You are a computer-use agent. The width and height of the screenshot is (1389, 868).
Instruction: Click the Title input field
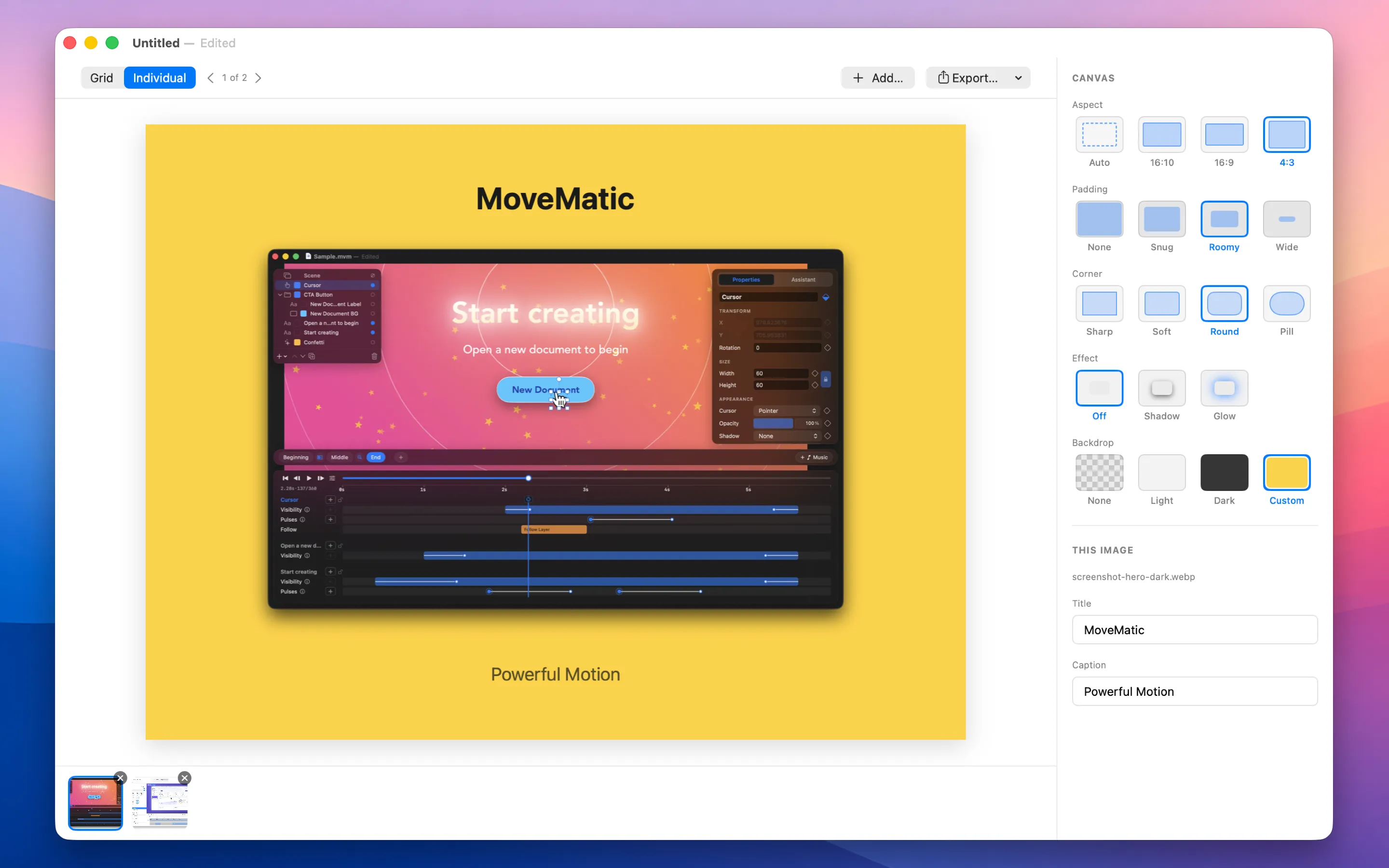pos(1195,630)
